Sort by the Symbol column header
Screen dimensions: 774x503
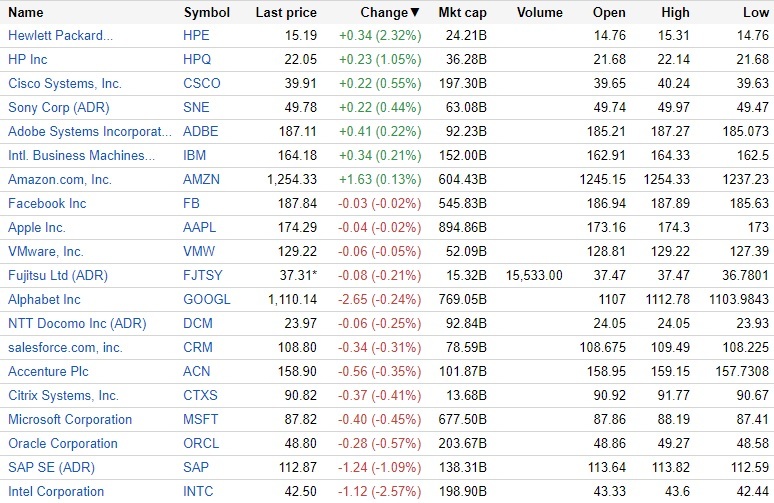(207, 13)
